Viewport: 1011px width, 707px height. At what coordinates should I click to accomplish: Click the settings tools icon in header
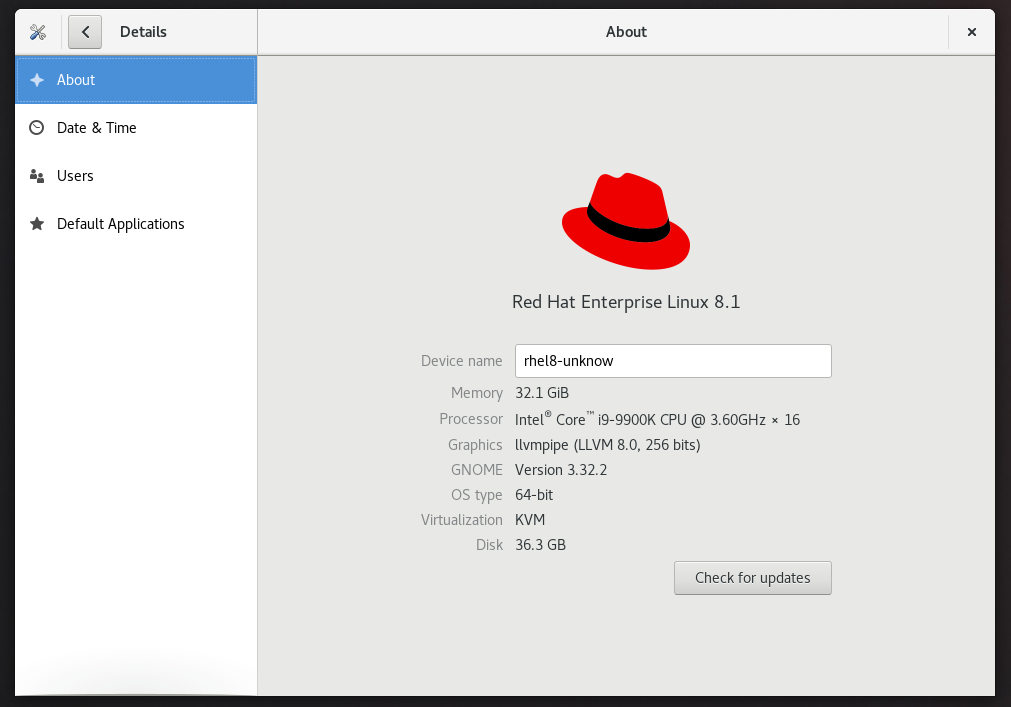pos(38,32)
